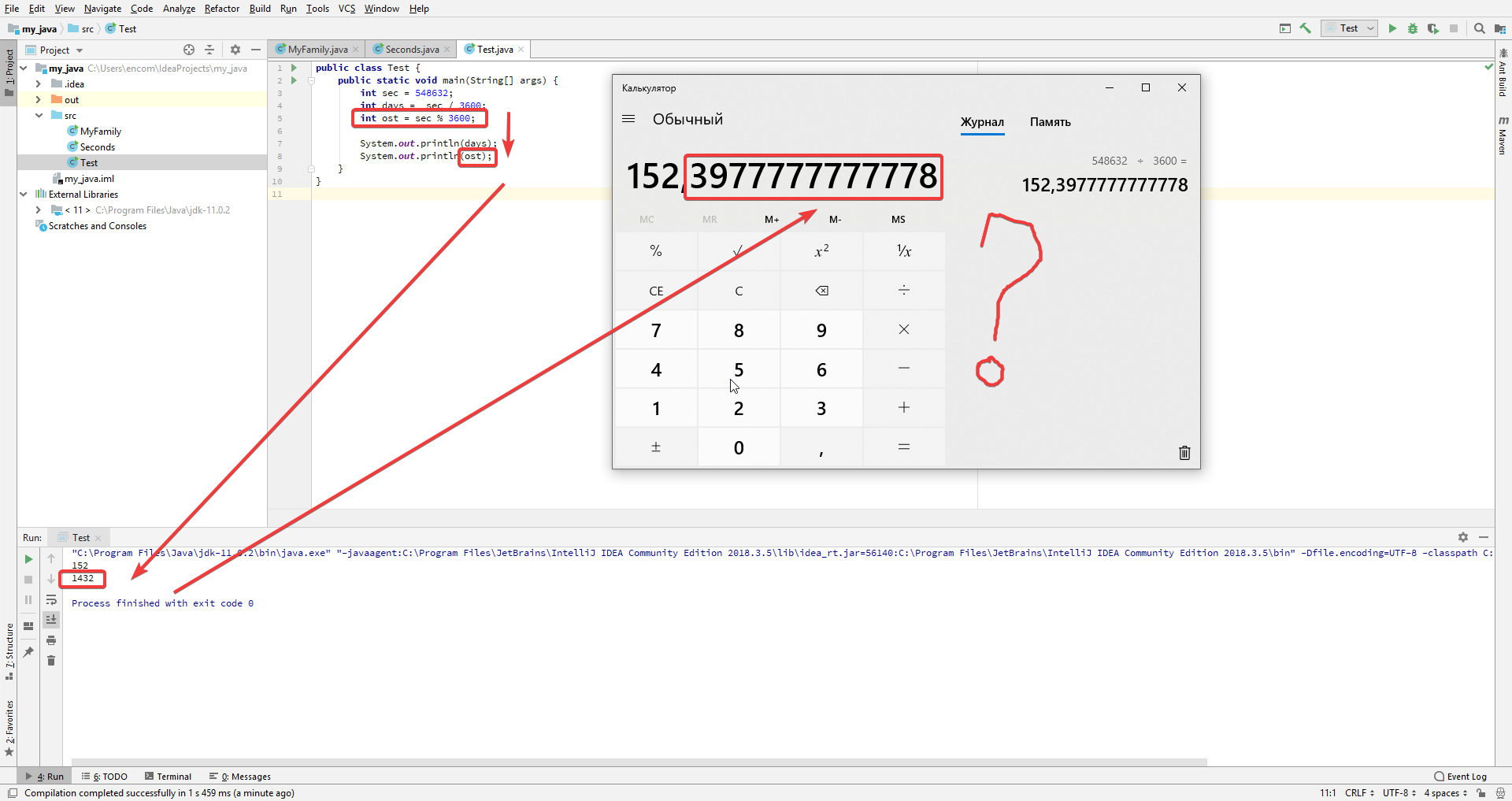Open the 6: TODO tool window
The image size is (1512, 801).
[x=104, y=777]
